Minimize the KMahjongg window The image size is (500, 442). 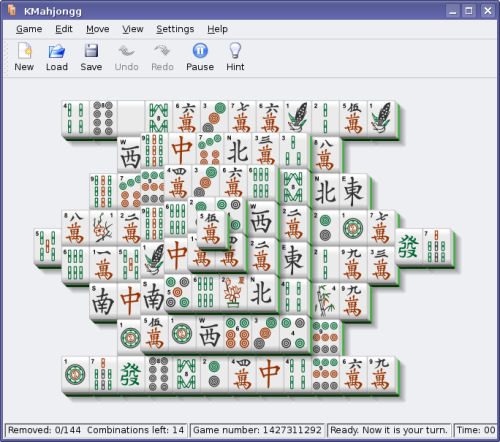tap(453, 11)
